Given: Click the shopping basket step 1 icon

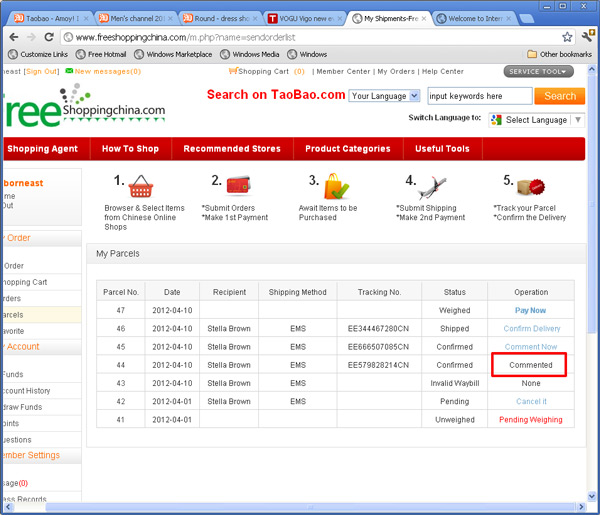Looking at the screenshot, I should 141,186.
